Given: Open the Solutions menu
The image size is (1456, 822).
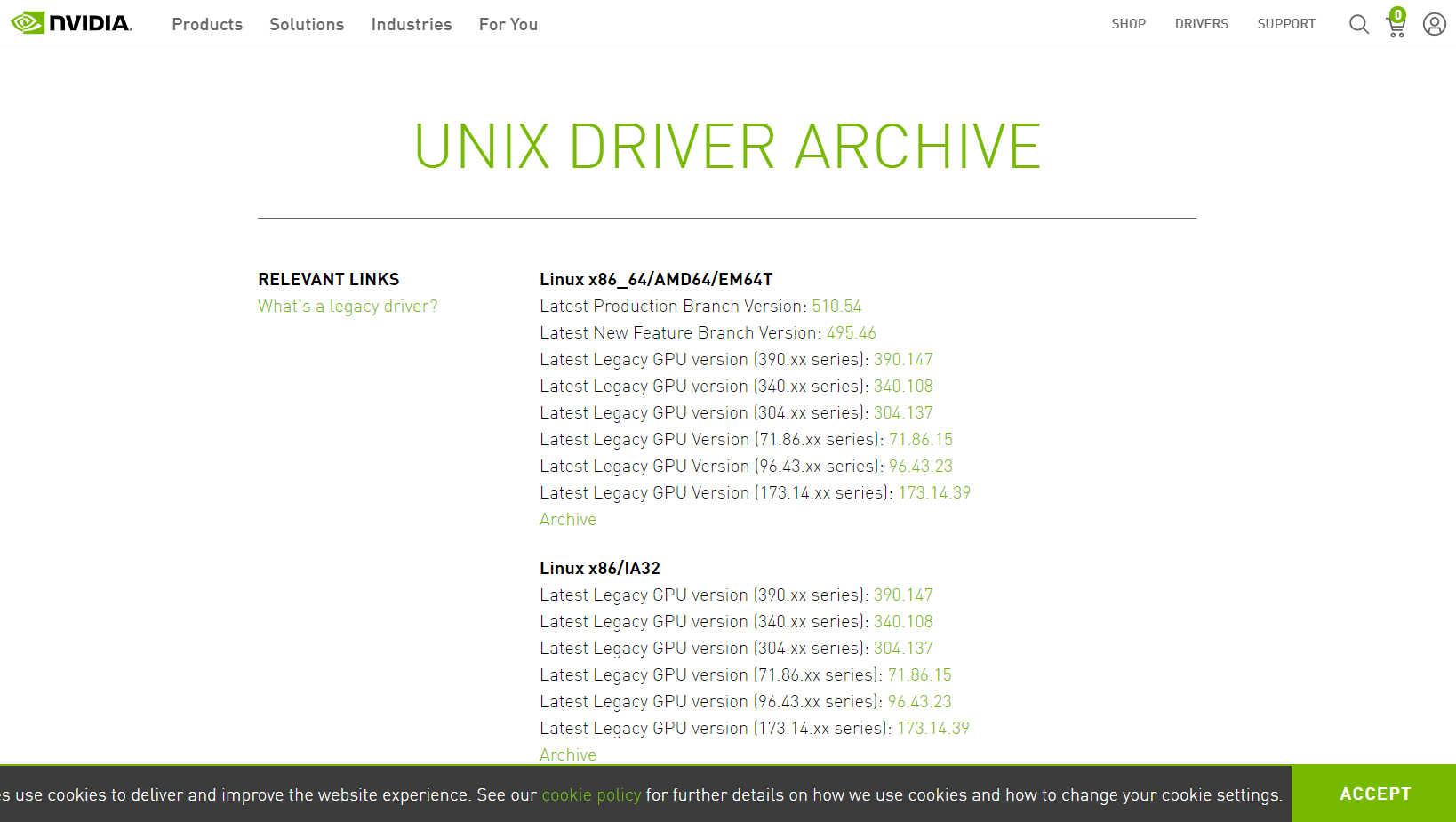Looking at the screenshot, I should tap(307, 24).
